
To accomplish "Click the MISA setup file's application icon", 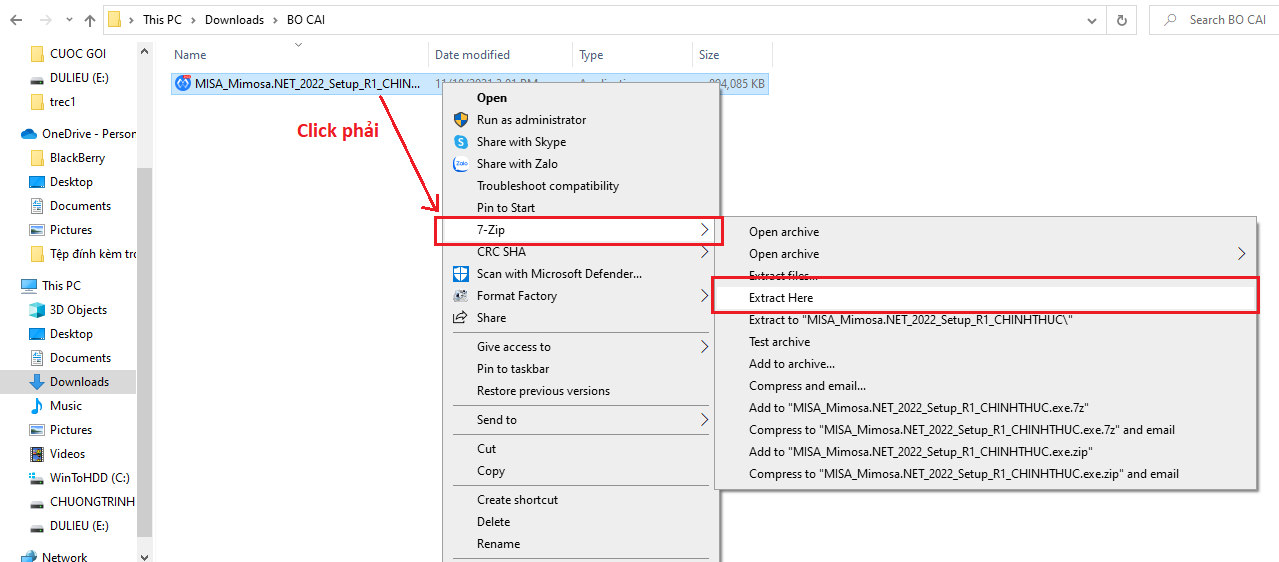I will (183, 84).
